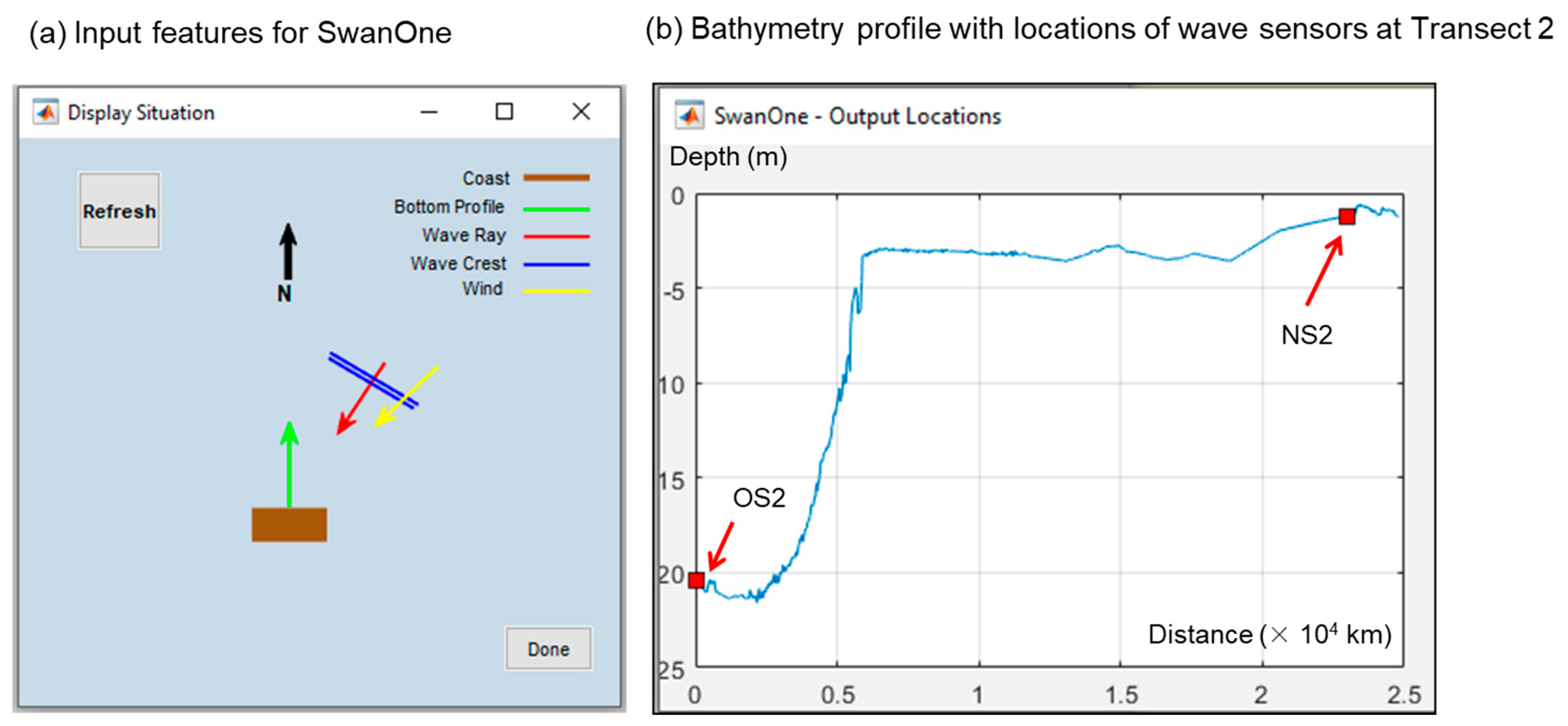Image resolution: width=1568 pixels, height=726 pixels.
Task: Minimize the Display Situation window
Action: coord(429,112)
